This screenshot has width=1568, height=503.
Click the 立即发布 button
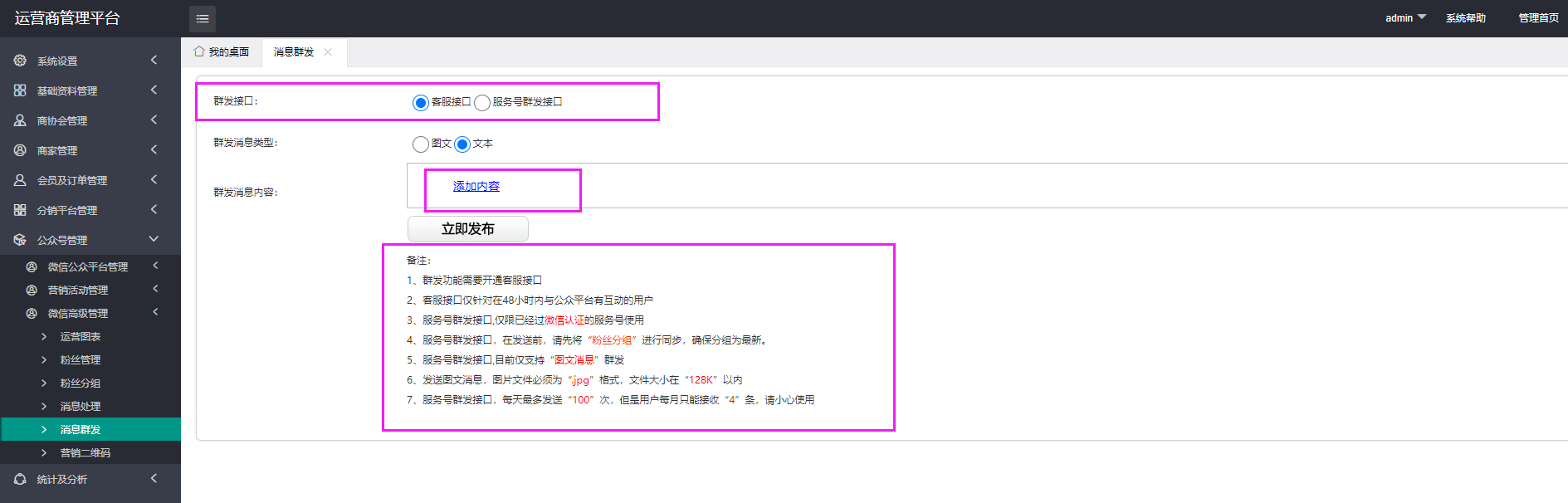click(x=467, y=229)
